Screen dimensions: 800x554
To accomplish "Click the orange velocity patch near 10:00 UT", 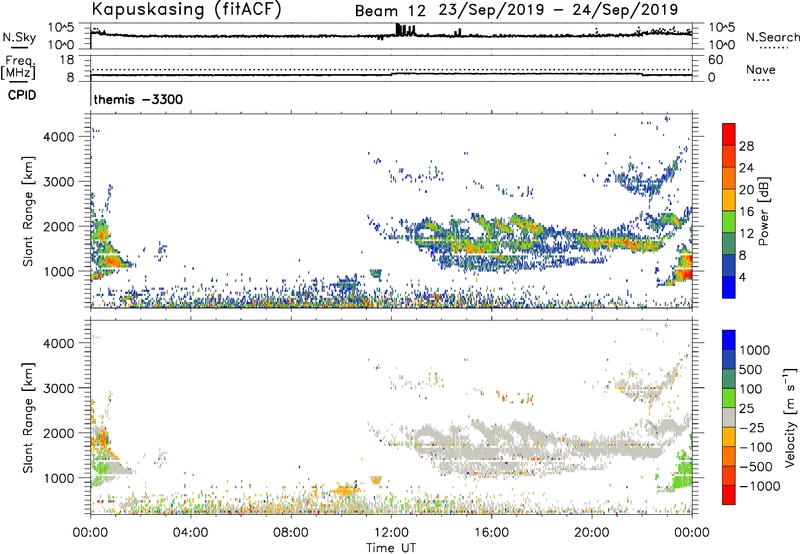I will tap(345, 491).
